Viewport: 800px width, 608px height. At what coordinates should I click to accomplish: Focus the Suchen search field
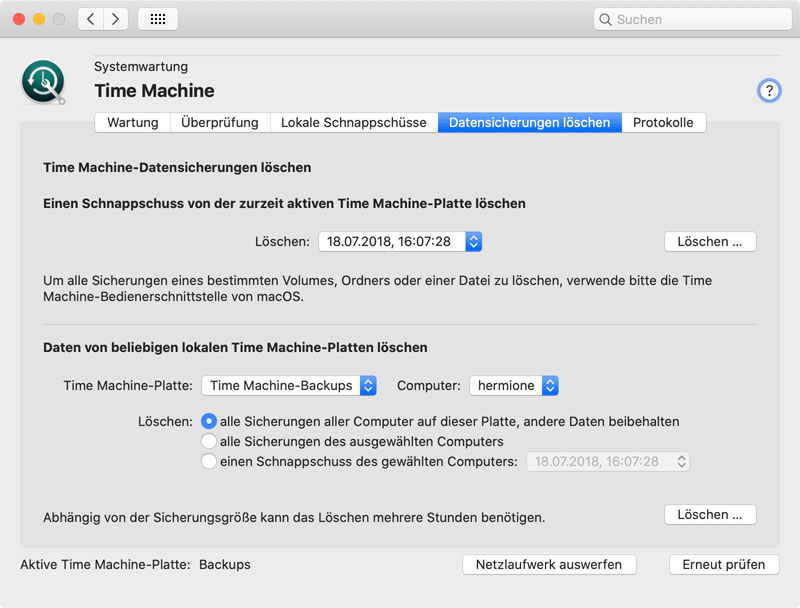point(692,19)
